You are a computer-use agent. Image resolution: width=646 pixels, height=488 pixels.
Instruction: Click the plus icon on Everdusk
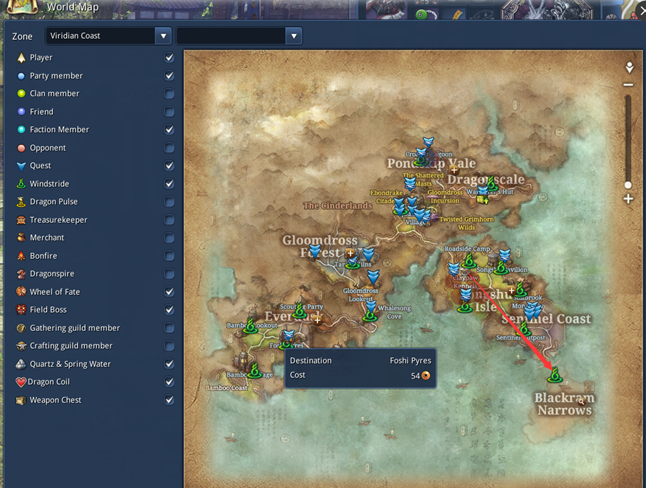tap(317, 320)
